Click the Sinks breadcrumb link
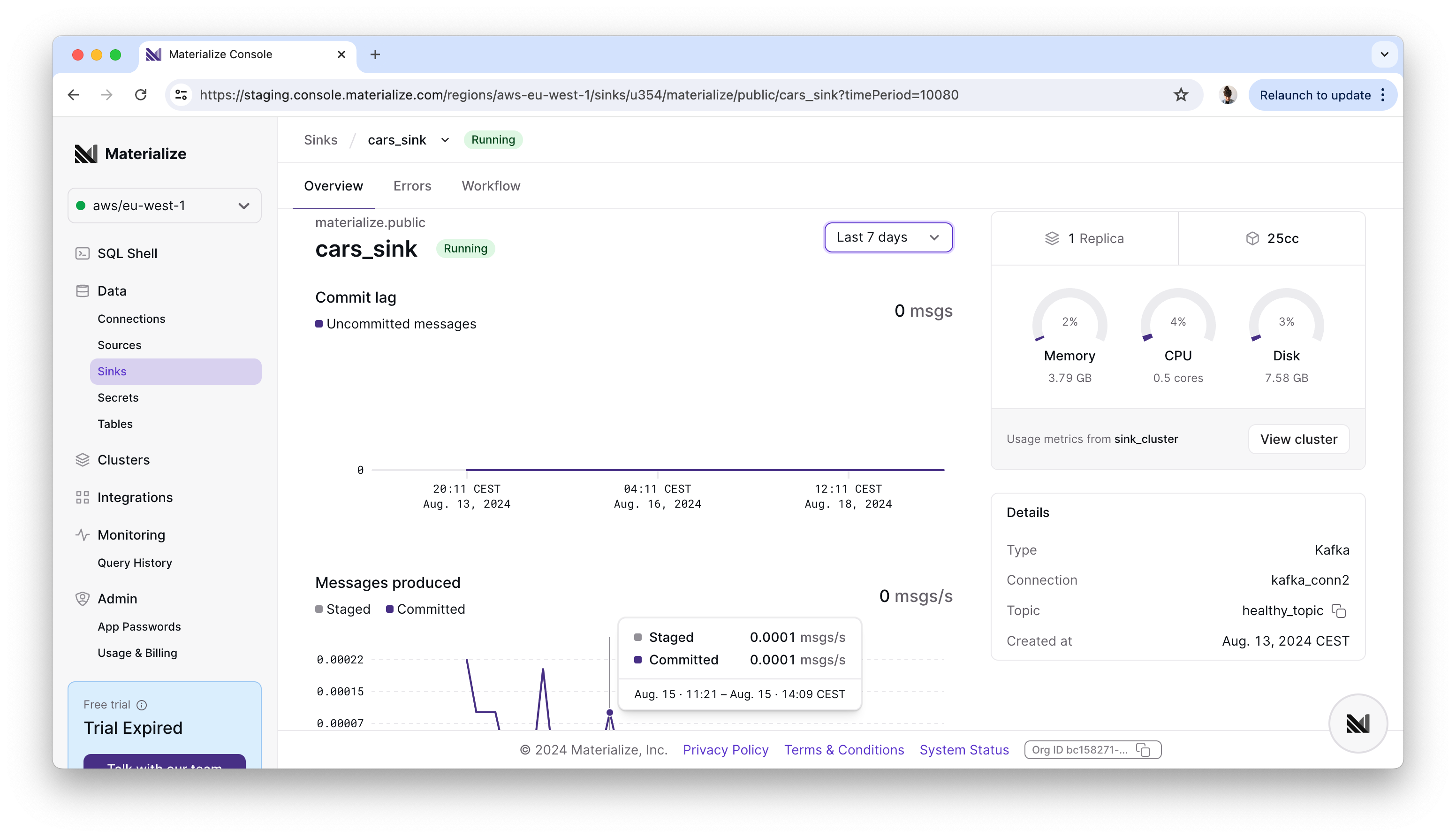Viewport: 1456px width, 838px height. [320, 140]
